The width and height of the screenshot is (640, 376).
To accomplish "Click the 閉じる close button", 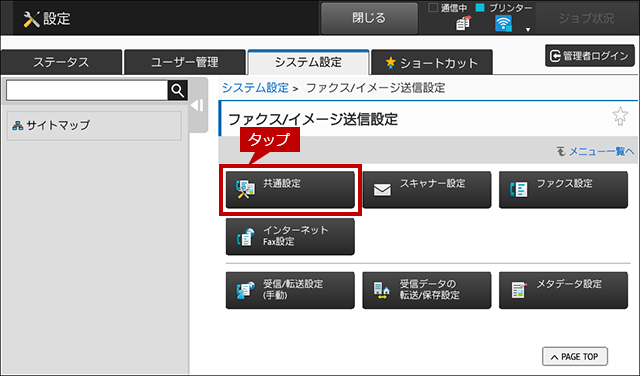I will (x=369, y=18).
